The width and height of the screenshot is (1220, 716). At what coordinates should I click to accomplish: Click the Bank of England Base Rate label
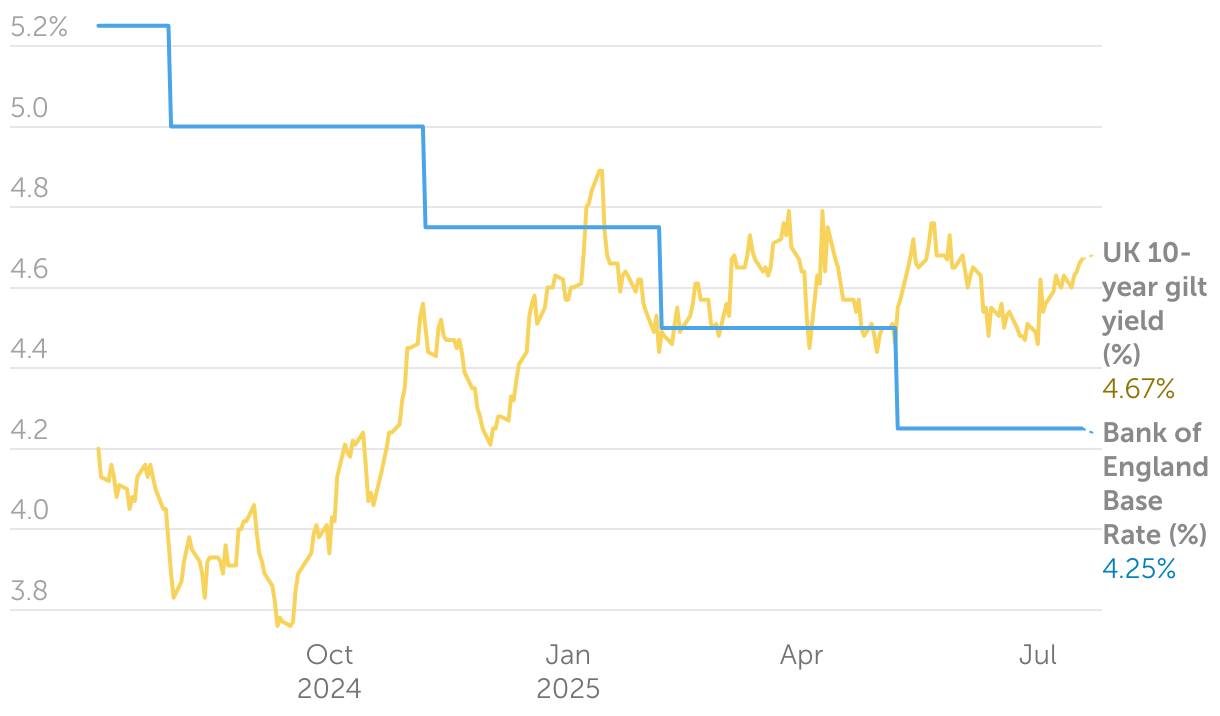coord(1155,482)
